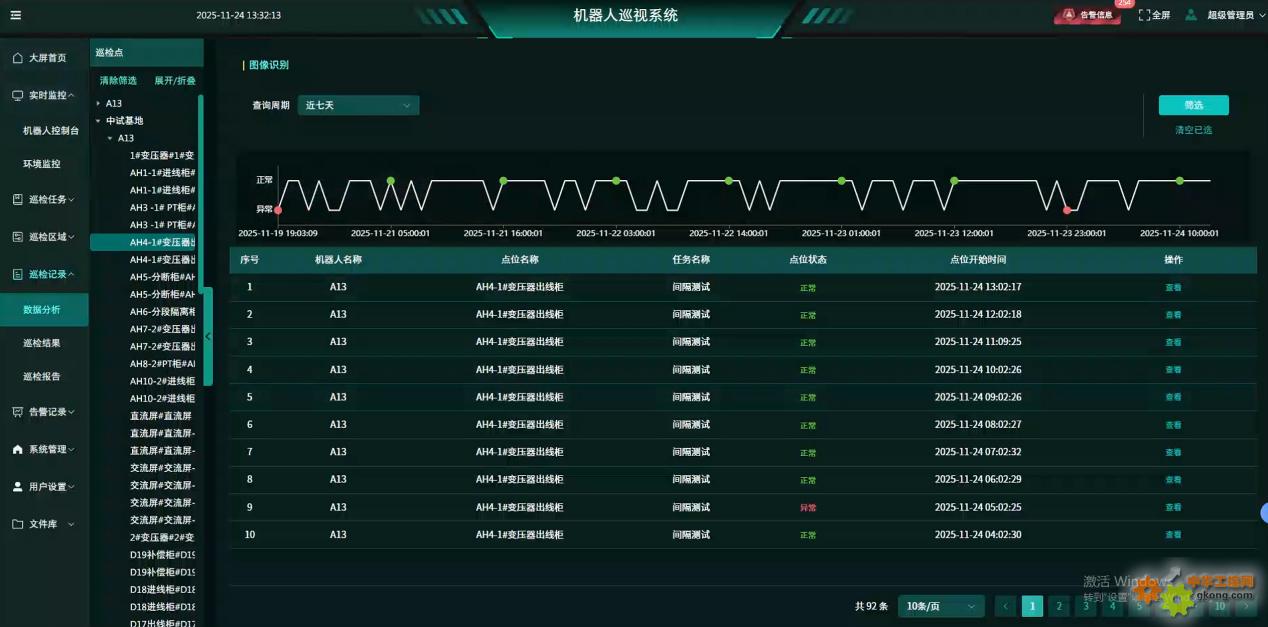
Task: Click the 筛选 button
Action: [x=1193, y=105]
